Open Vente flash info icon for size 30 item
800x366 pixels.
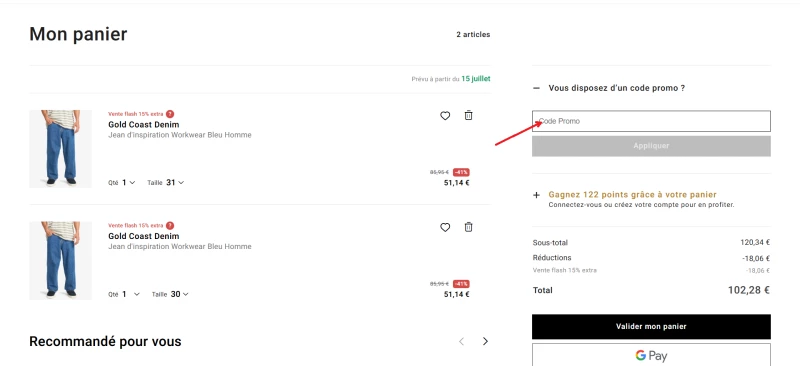click(170, 226)
